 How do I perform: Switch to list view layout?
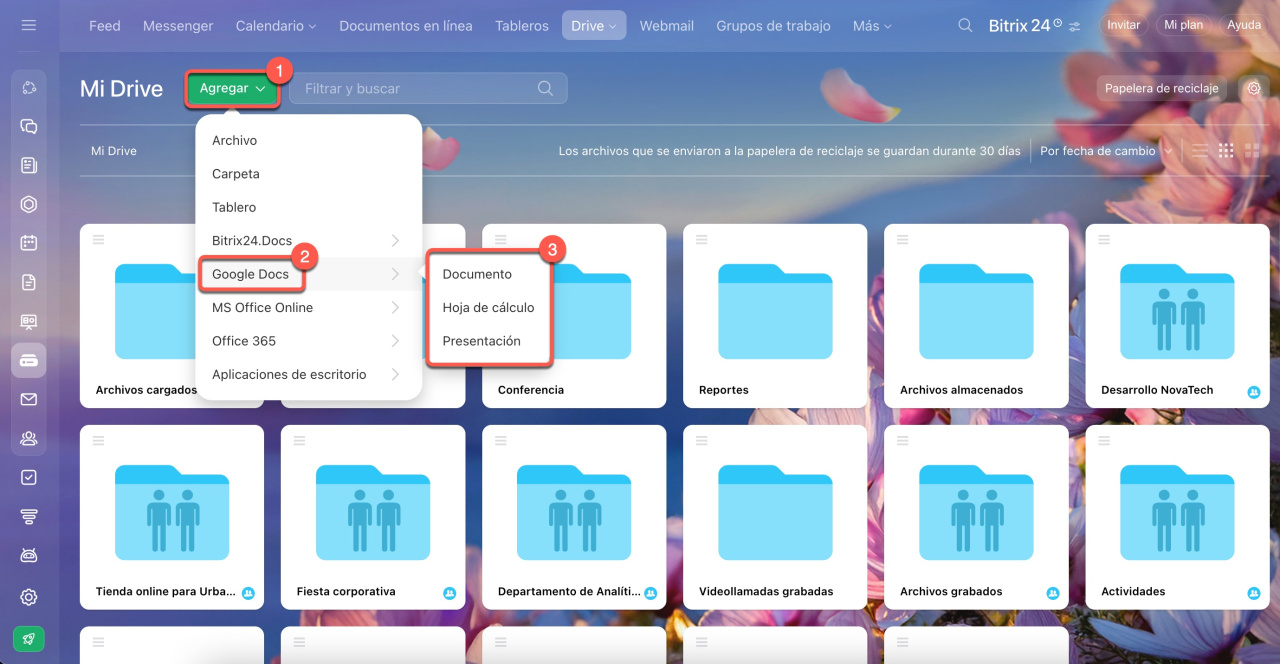point(1200,151)
